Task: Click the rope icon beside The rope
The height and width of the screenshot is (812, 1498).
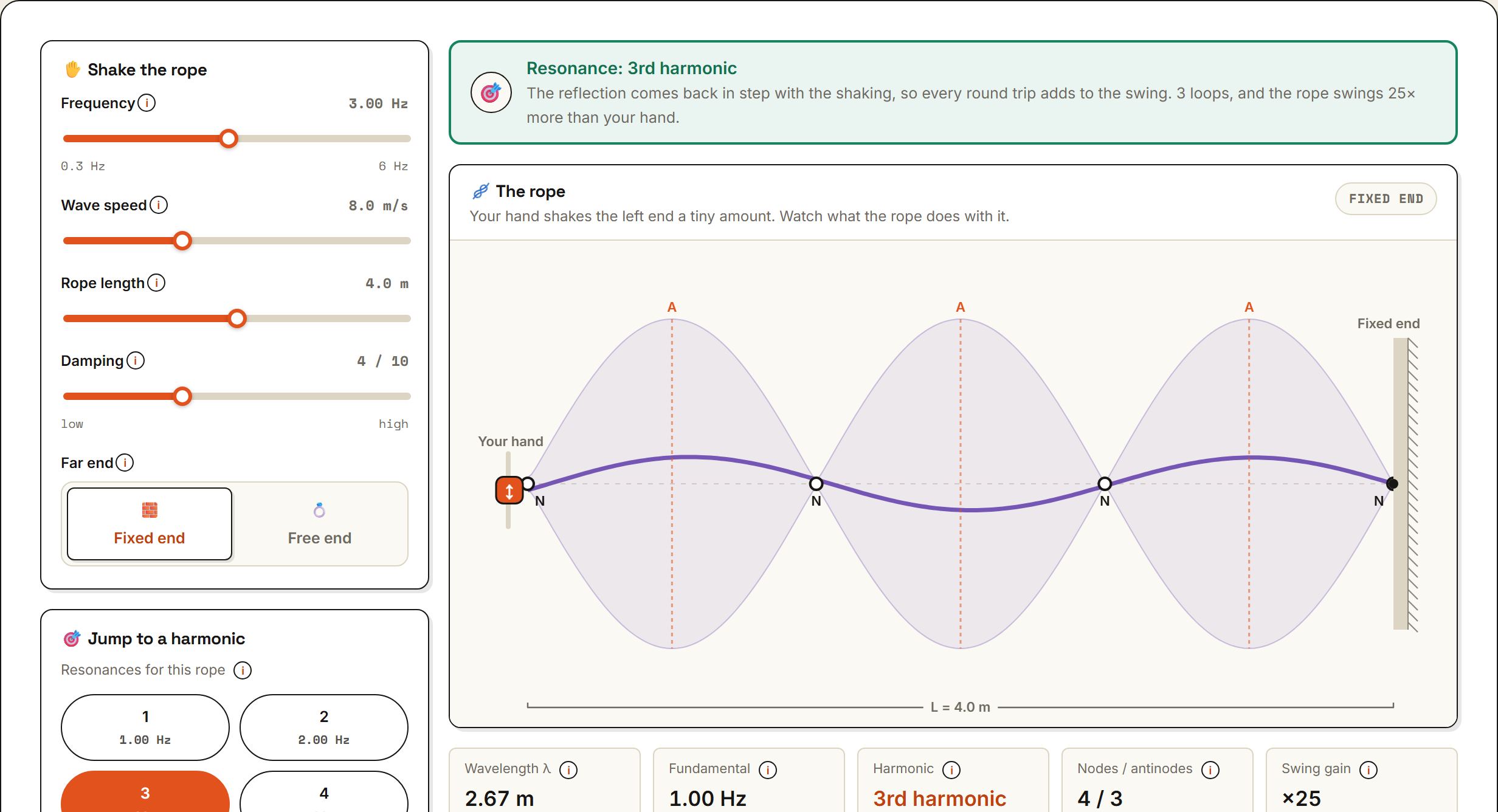Action: click(481, 191)
